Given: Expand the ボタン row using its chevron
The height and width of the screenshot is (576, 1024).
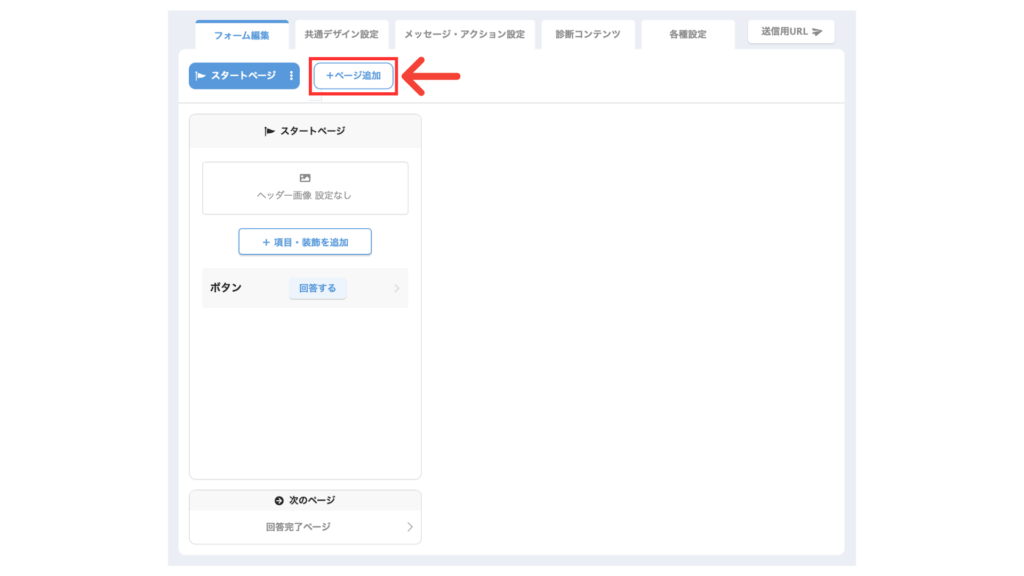Looking at the screenshot, I should click(x=397, y=289).
